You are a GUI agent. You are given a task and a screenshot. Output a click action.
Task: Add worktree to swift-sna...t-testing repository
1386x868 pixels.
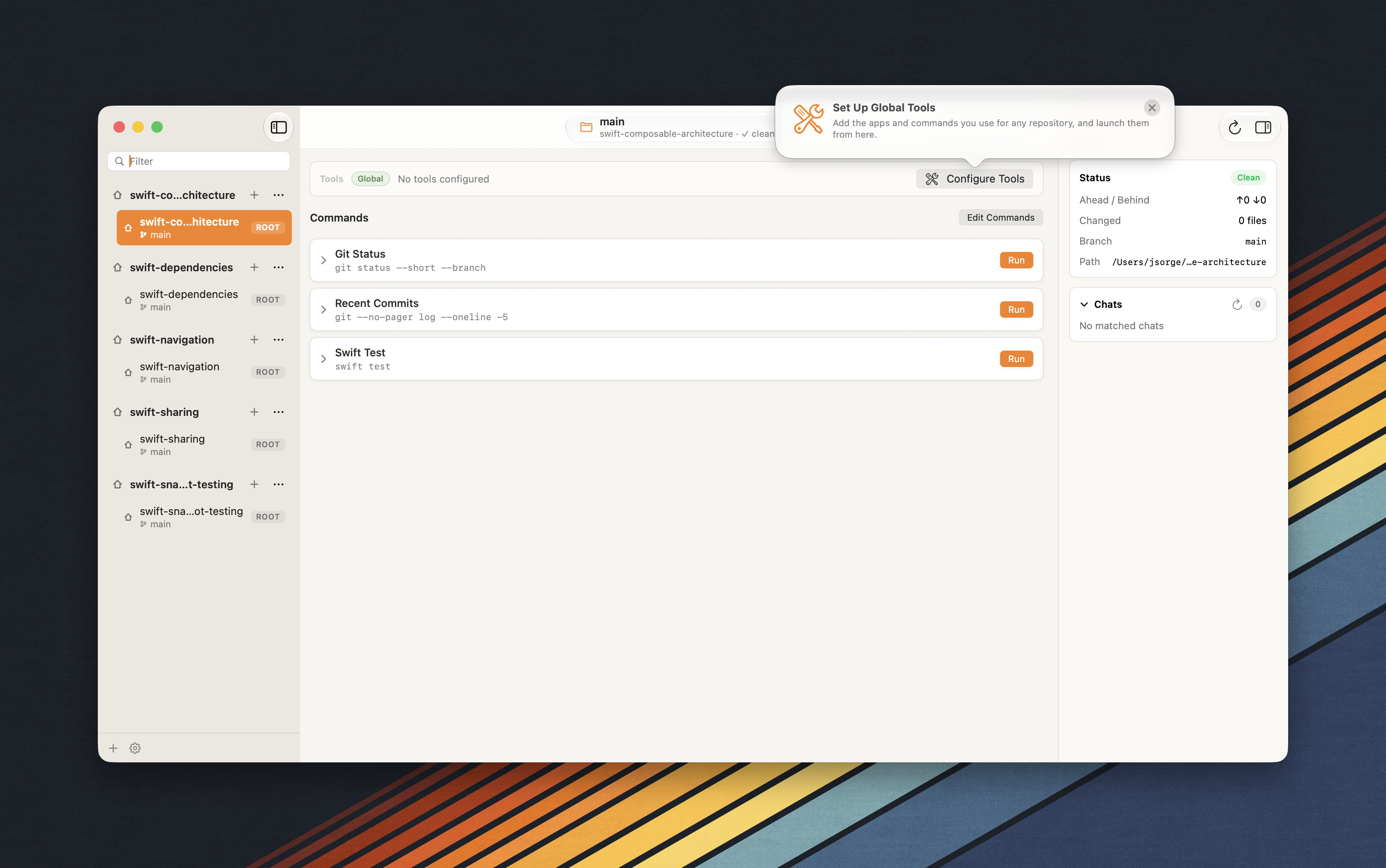point(254,485)
